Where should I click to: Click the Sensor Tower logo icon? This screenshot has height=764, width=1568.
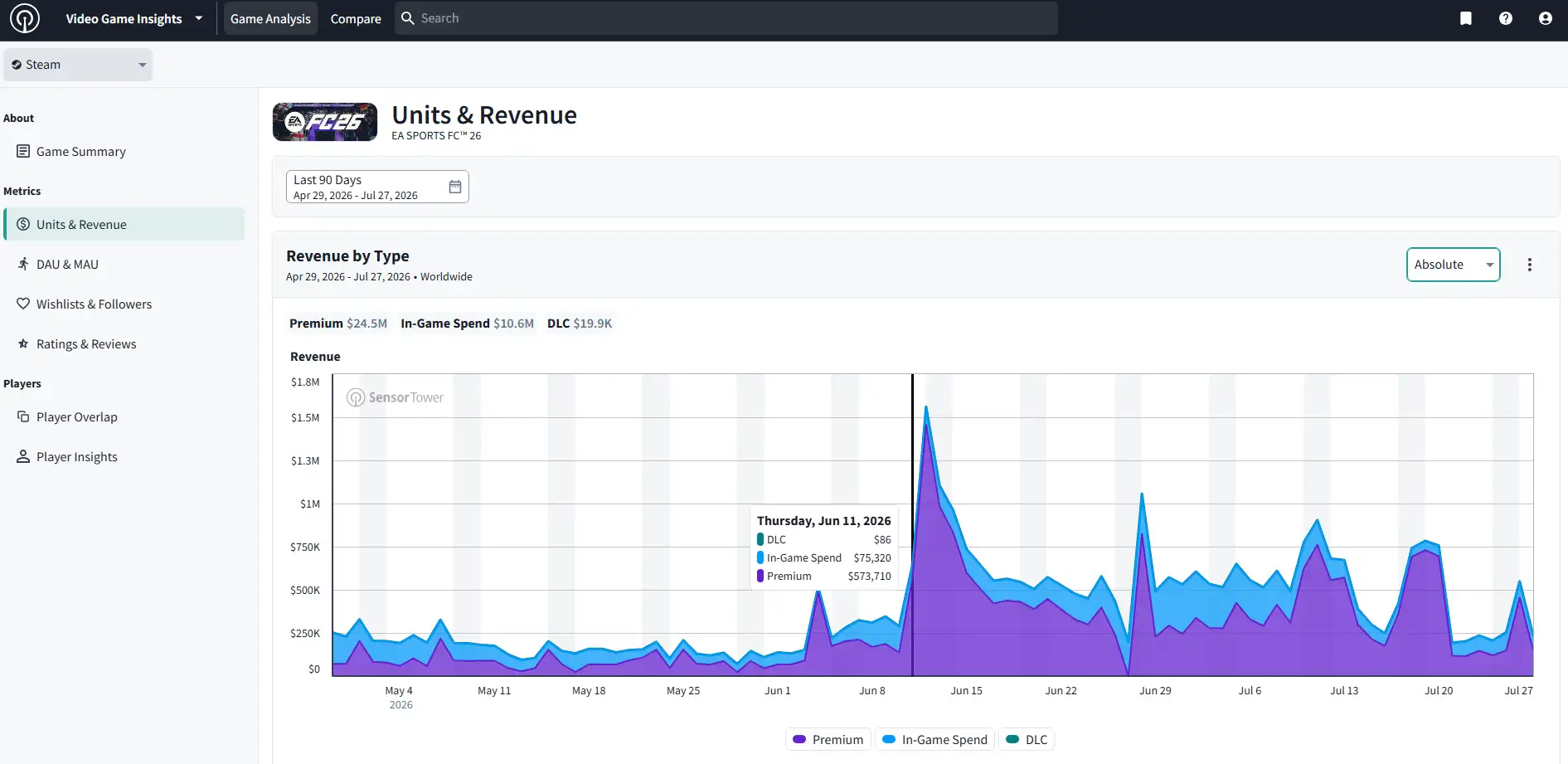25,18
